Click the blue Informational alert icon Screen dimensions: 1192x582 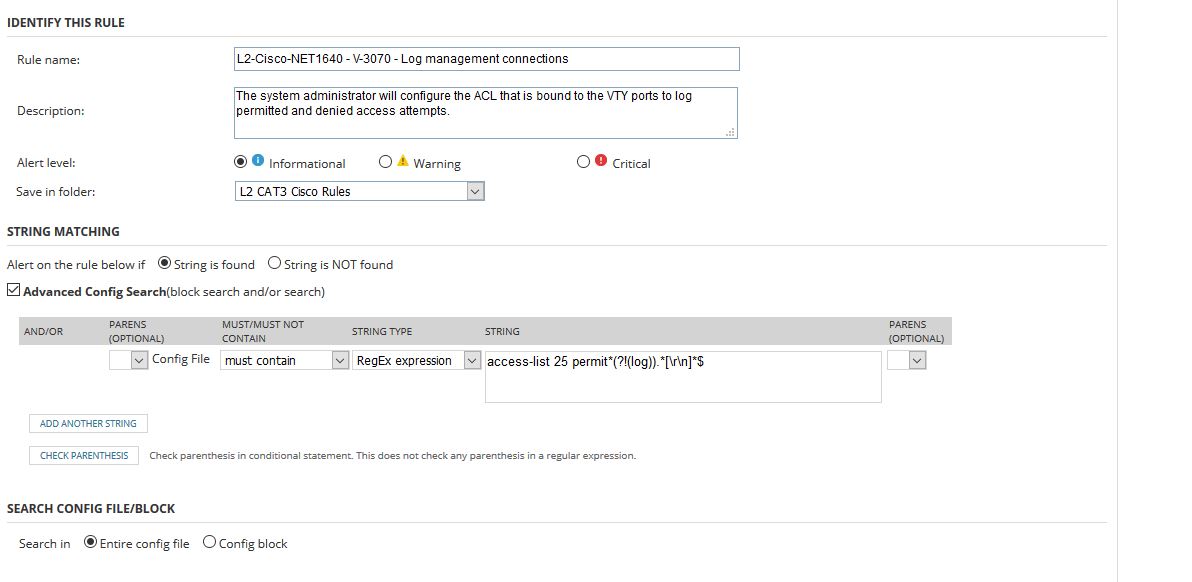258,160
